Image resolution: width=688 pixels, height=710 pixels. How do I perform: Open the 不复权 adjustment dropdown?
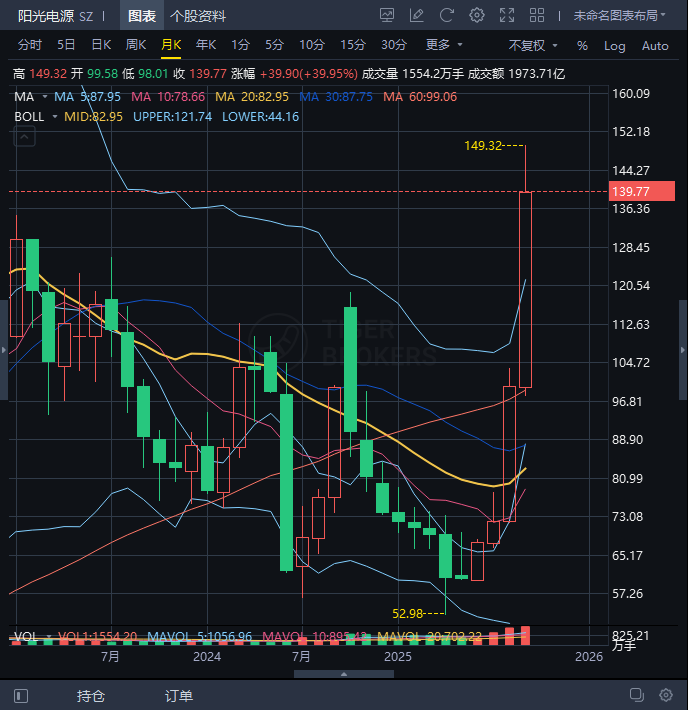pyautogui.click(x=533, y=46)
